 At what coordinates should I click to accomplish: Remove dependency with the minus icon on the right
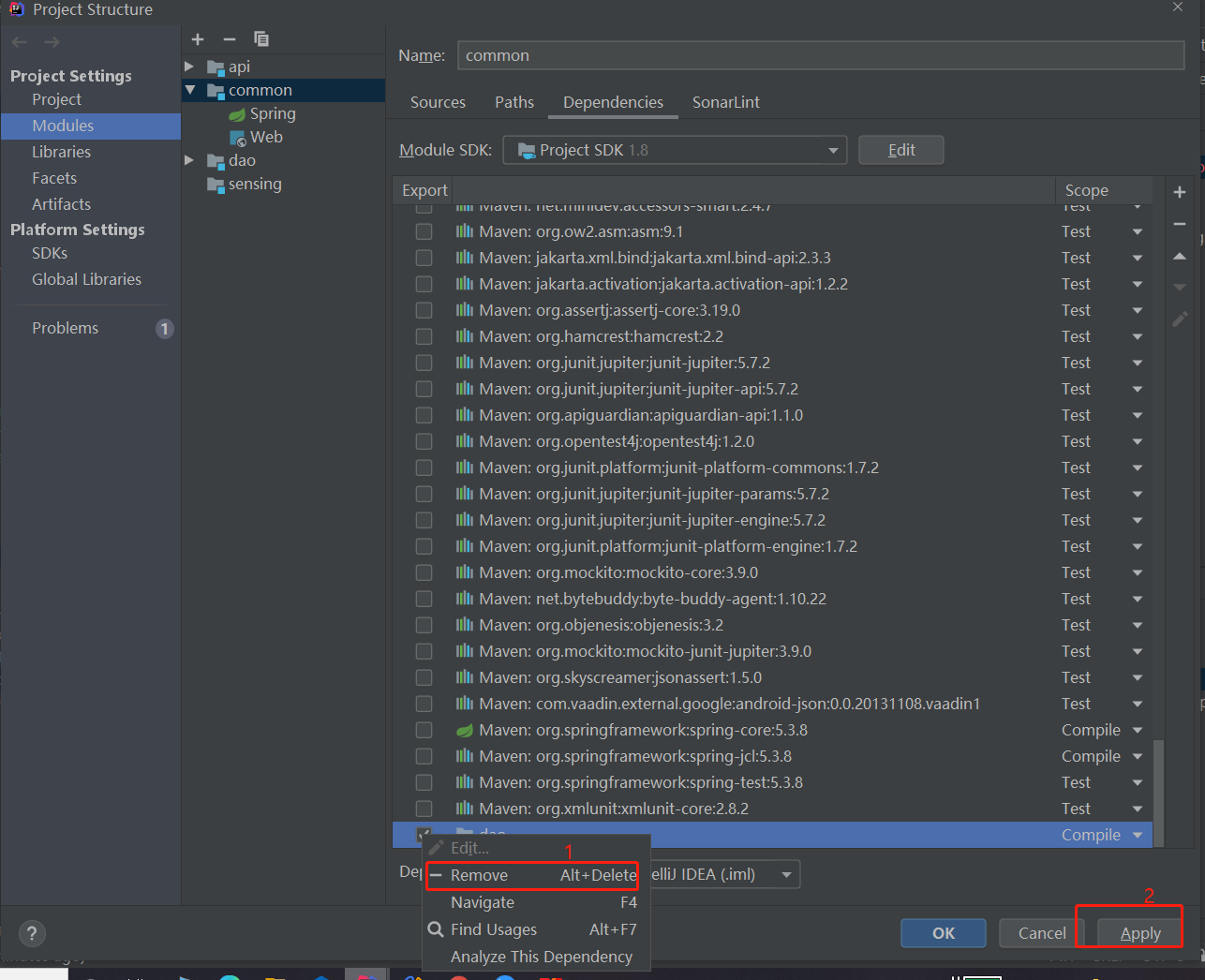(1180, 224)
